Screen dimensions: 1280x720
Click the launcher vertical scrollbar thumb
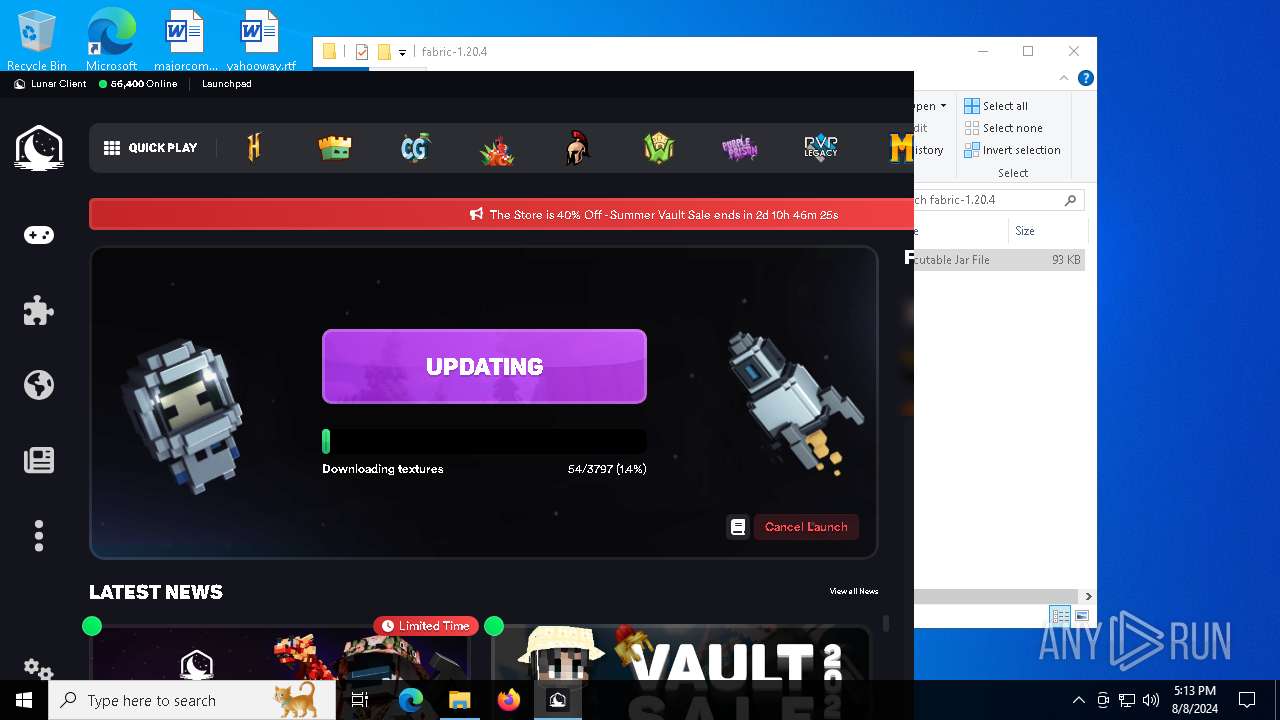(885, 623)
